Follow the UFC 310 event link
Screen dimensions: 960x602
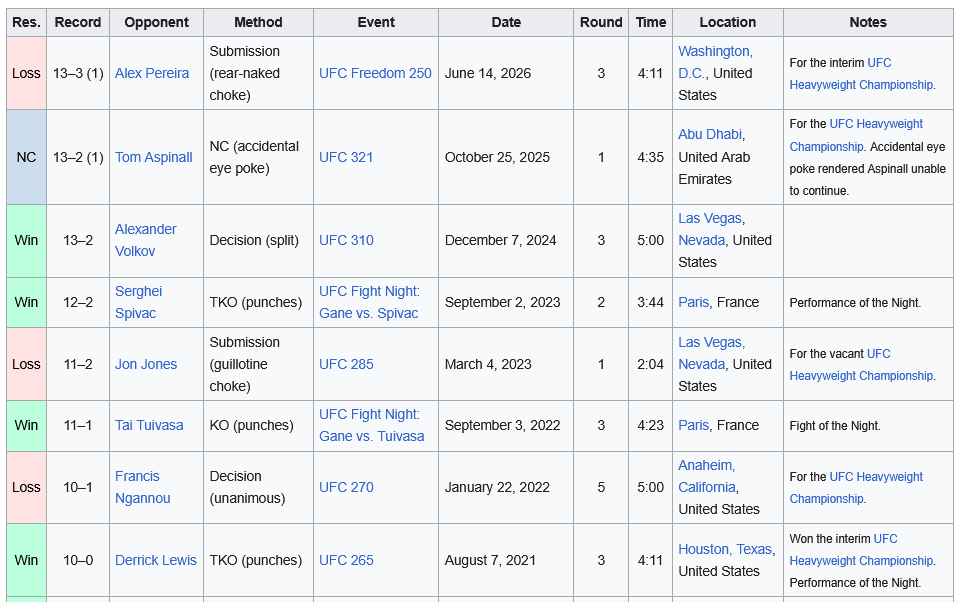point(346,240)
